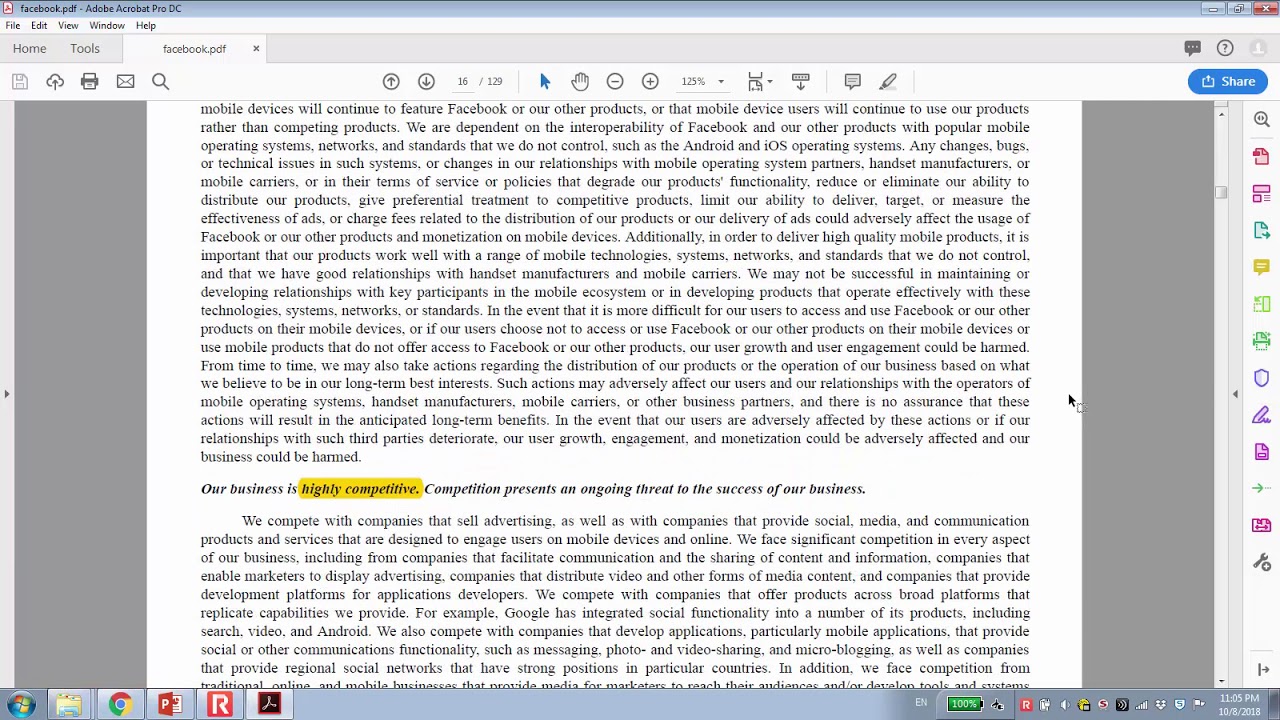
Task: Open the Help menu
Action: [x=146, y=25]
